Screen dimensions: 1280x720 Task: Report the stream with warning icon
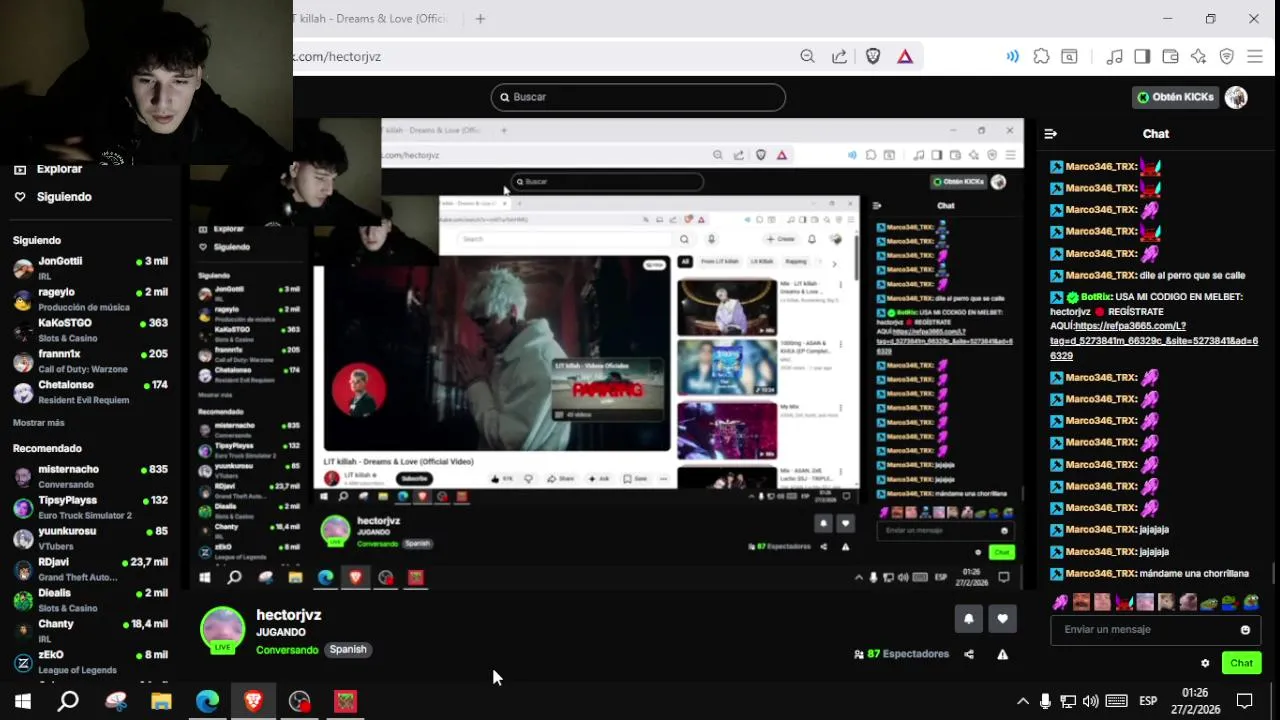1002,654
